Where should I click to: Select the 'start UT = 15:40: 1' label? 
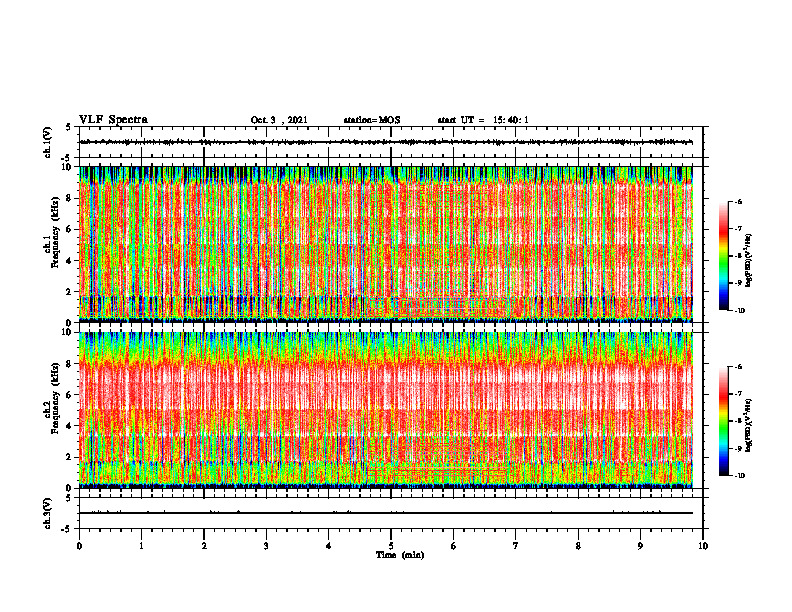[x=483, y=120]
